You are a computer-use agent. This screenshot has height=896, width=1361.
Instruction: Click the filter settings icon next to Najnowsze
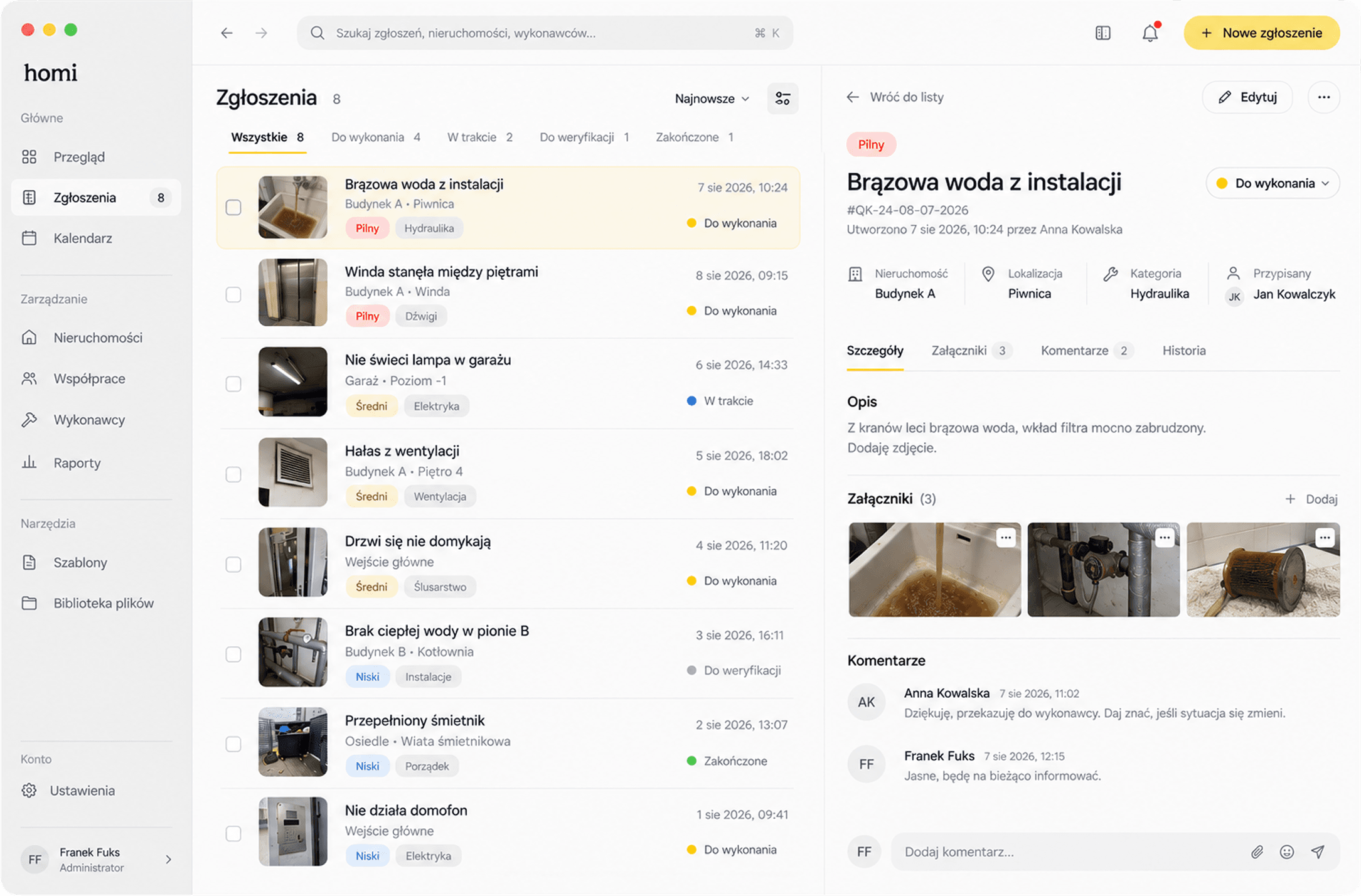[782, 99]
